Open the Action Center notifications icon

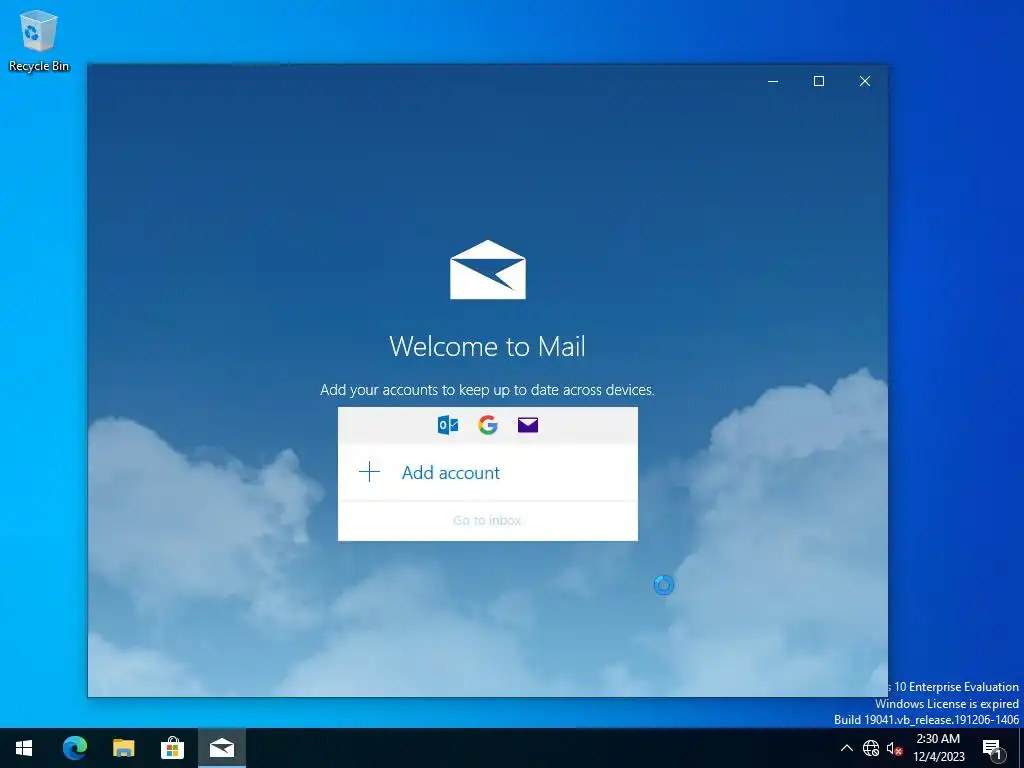[x=993, y=748]
